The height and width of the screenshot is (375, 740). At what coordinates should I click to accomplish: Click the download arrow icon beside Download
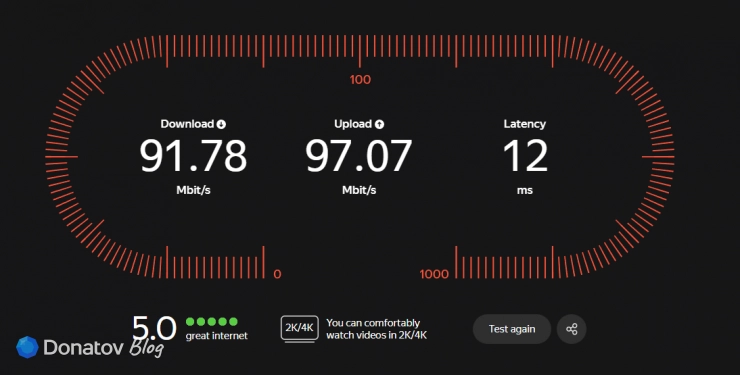tap(221, 124)
